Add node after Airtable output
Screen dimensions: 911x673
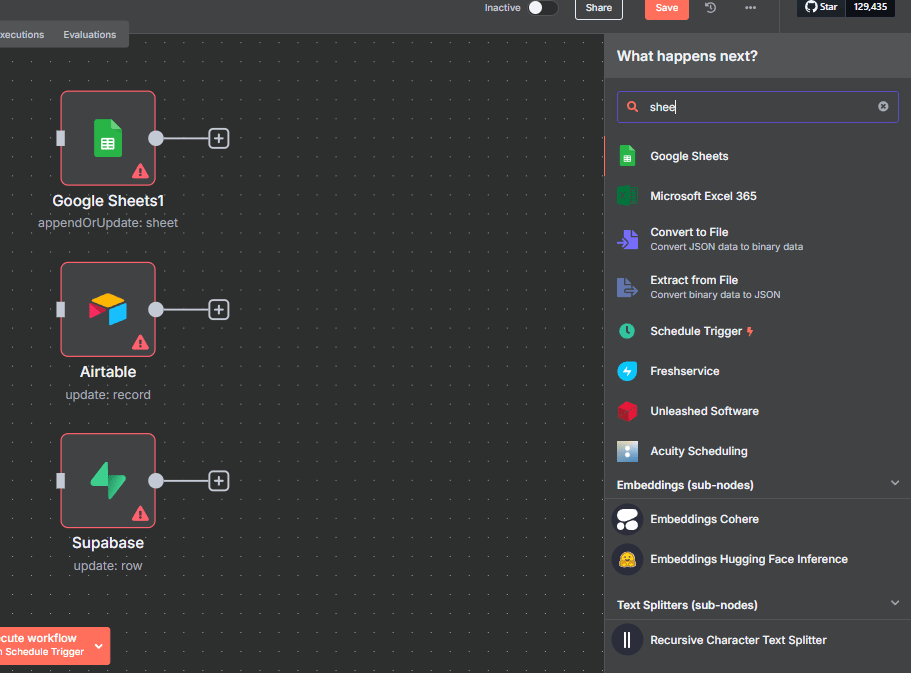click(218, 309)
